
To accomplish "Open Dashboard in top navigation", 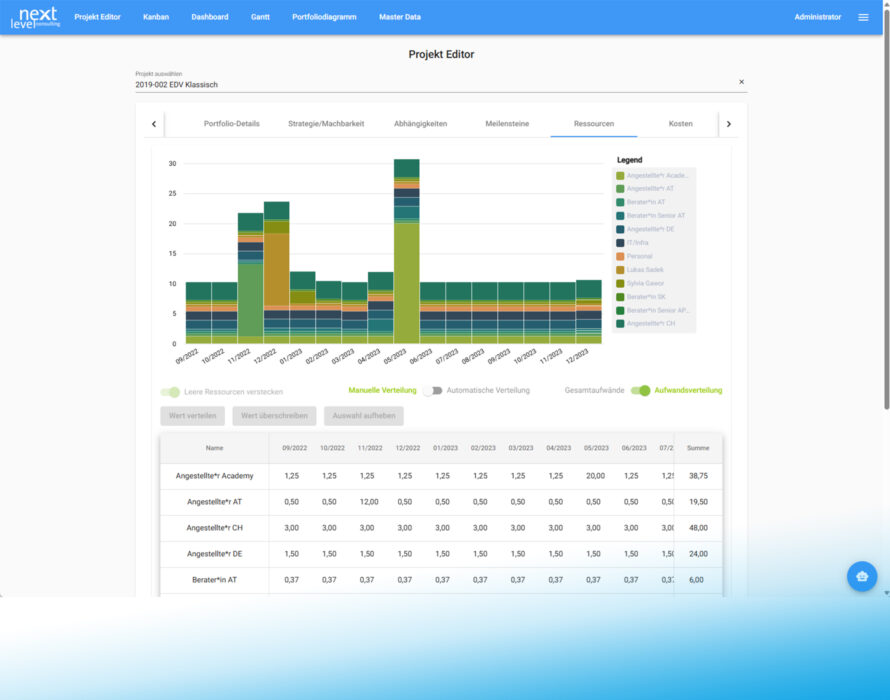I will click(210, 17).
